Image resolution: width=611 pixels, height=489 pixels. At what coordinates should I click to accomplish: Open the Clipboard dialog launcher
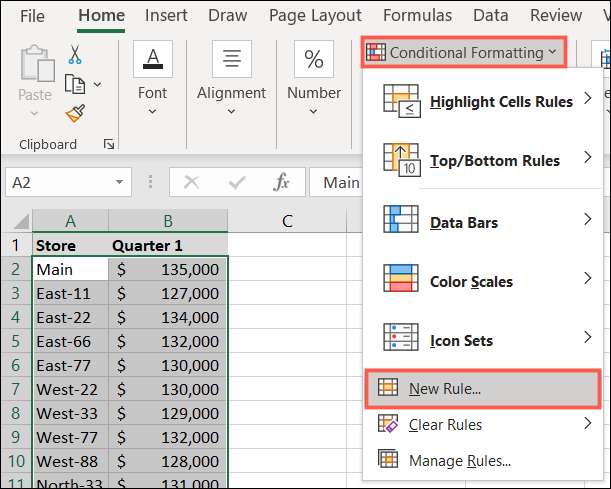[108, 145]
